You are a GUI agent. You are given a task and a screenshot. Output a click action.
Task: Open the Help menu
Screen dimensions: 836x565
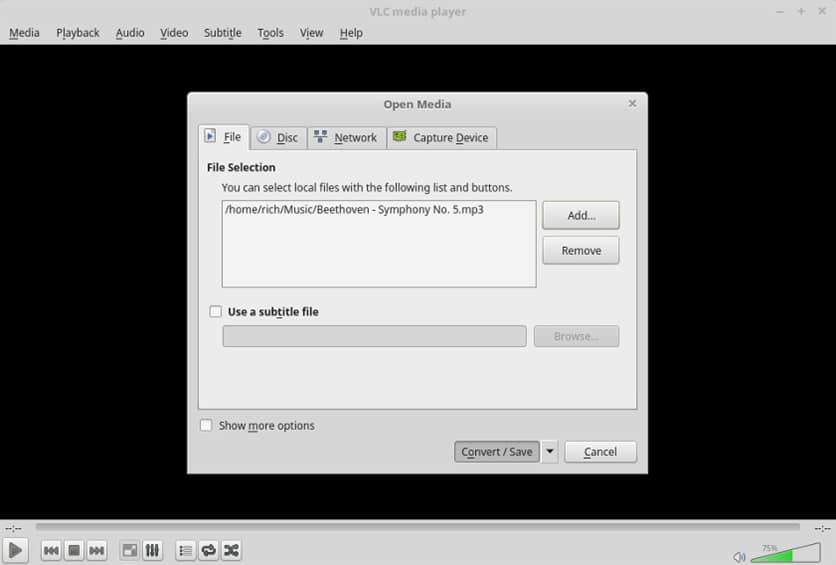(351, 33)
